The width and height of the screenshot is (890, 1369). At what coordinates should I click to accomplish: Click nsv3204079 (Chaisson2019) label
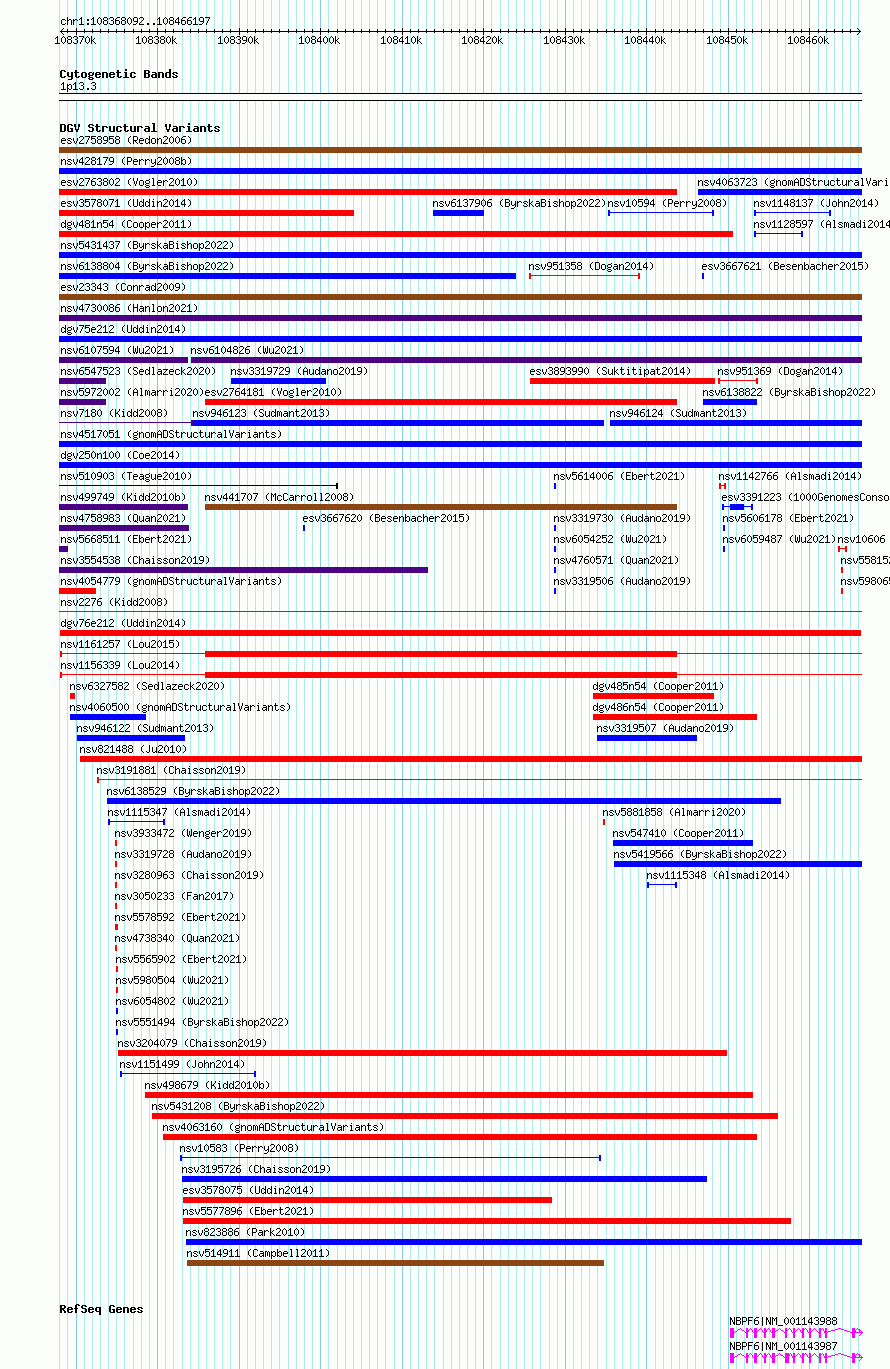tap(192, 1043)
